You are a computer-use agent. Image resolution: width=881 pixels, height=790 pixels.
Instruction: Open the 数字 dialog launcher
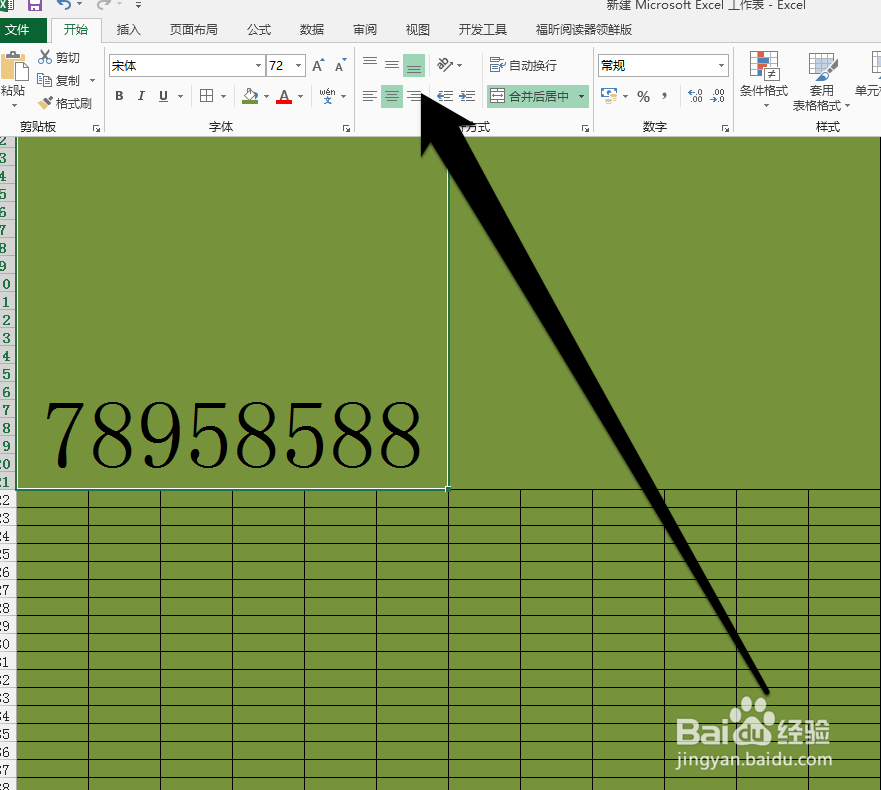click(725, 129)
